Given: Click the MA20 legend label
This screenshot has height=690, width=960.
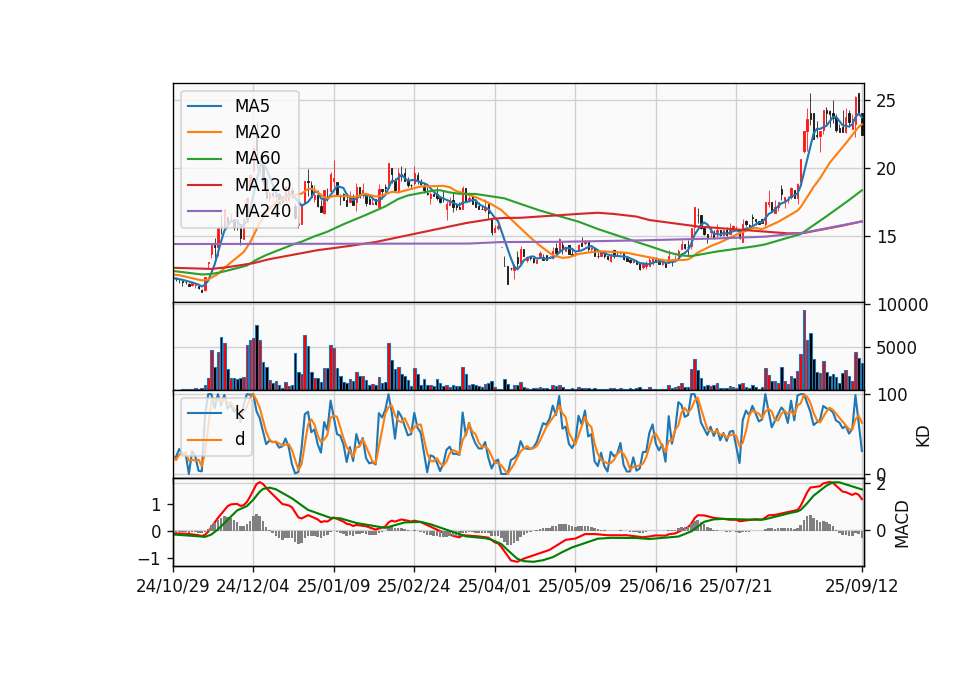Looking at the screenshot, I should click(x=257, y=132).
